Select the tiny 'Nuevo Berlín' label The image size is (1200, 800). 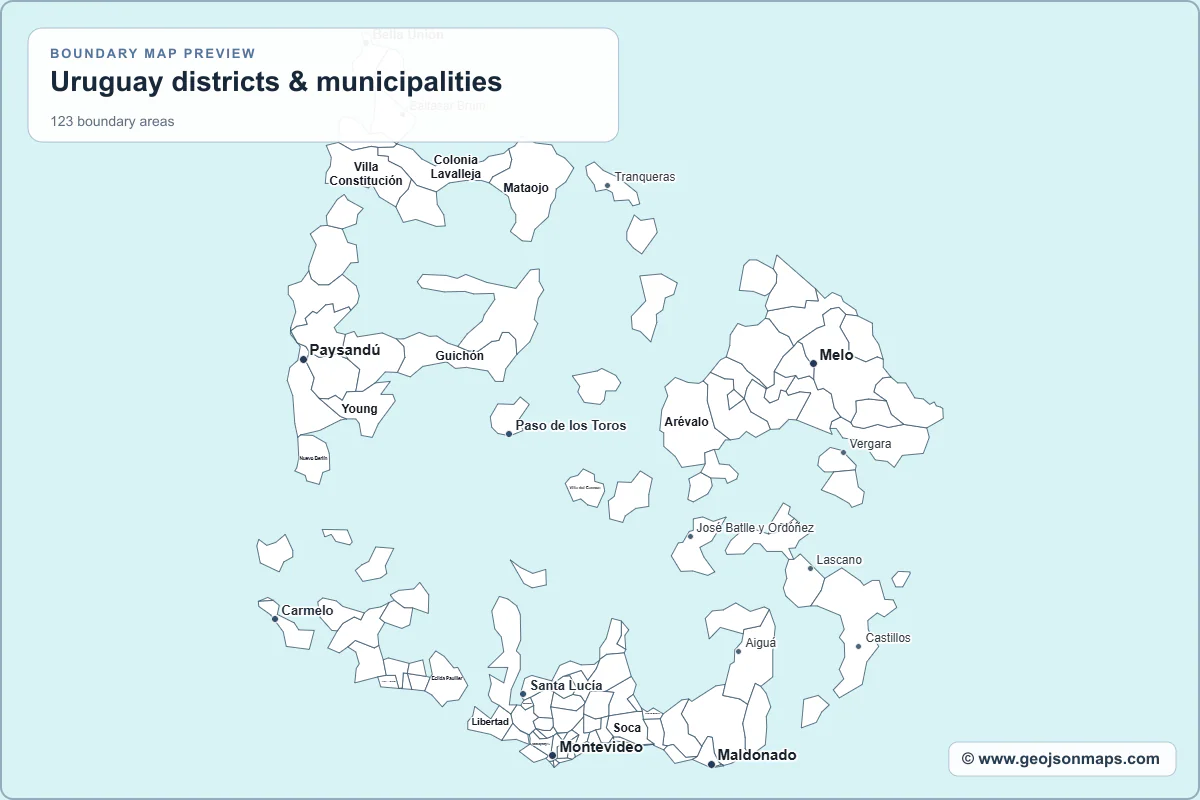(313, 458)
